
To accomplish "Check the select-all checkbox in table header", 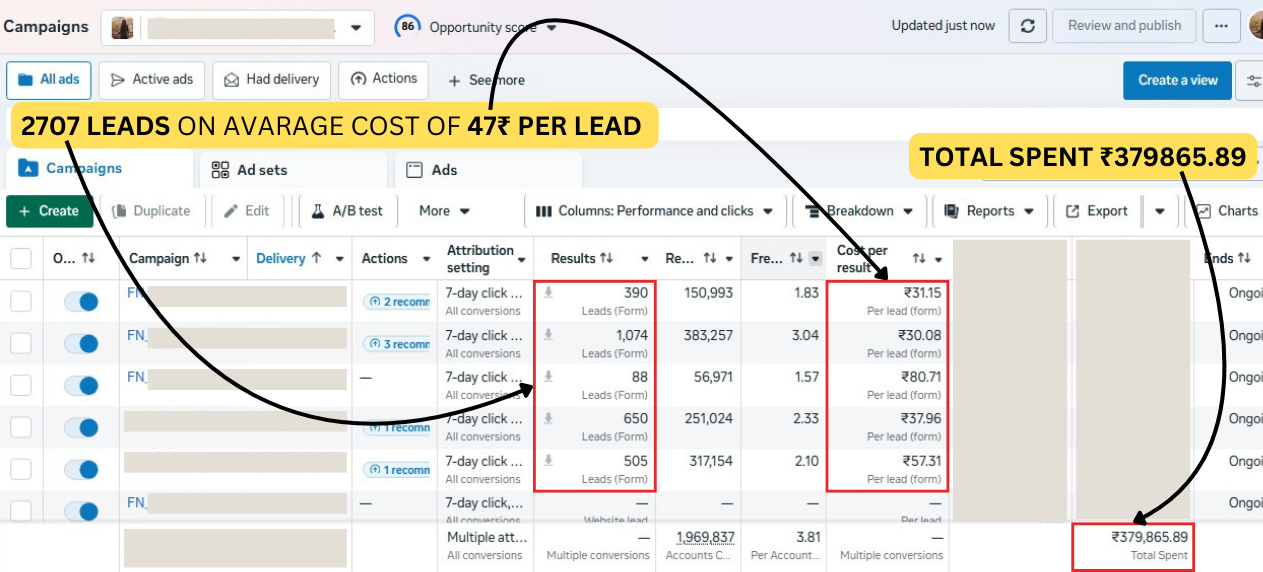I will (21, 259).
